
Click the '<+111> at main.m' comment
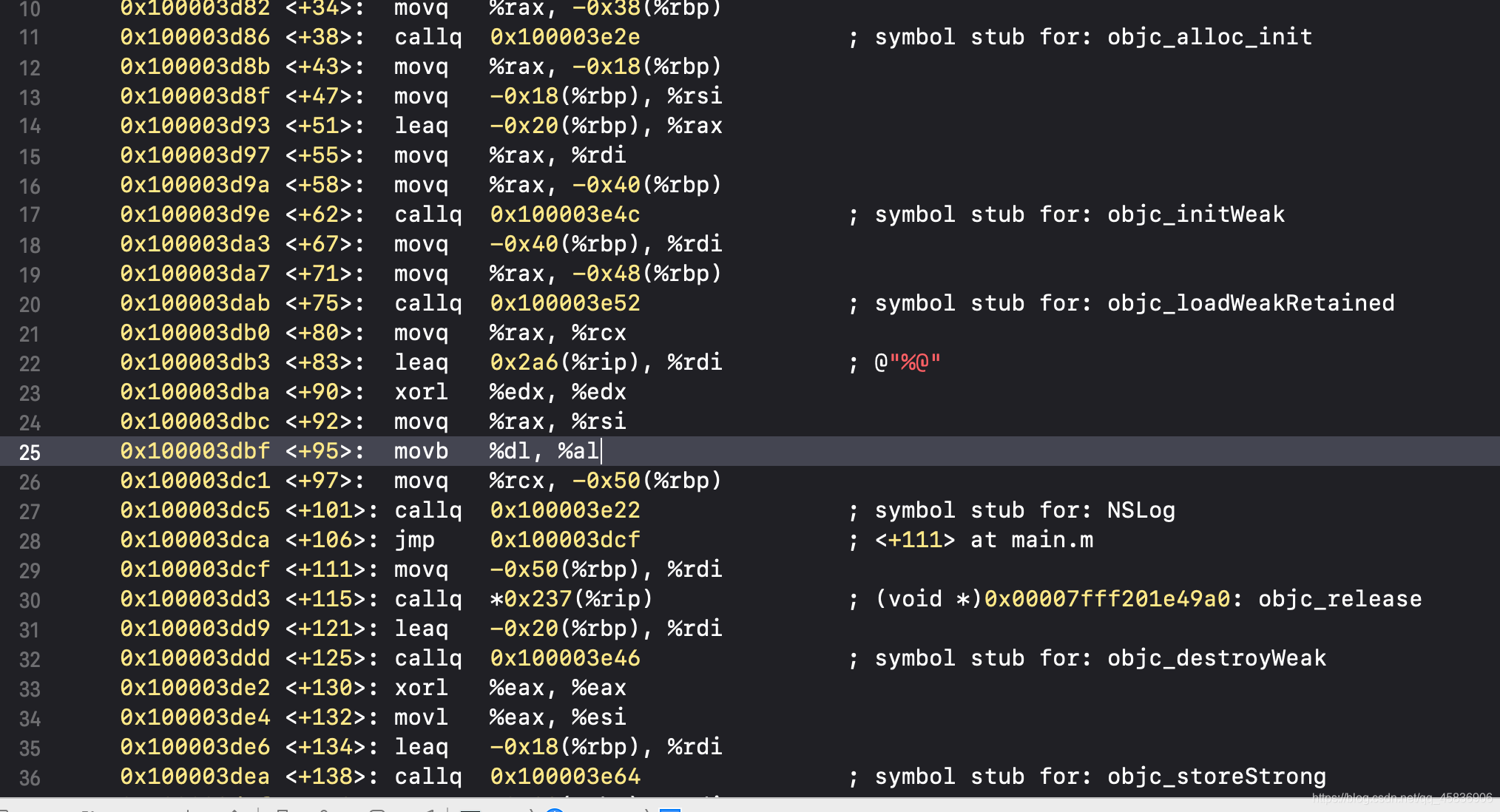point(970,540)
